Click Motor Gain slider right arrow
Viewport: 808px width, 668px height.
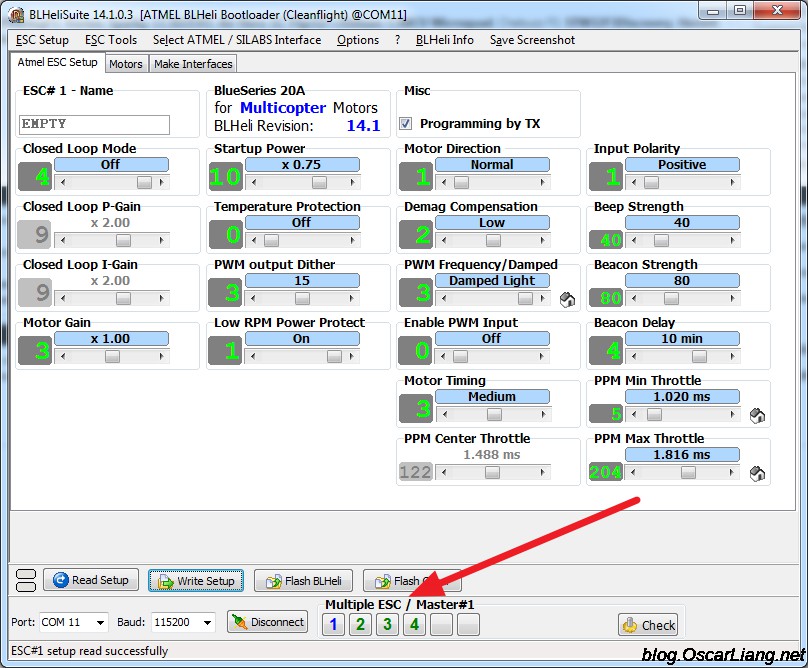coord(162,356)
